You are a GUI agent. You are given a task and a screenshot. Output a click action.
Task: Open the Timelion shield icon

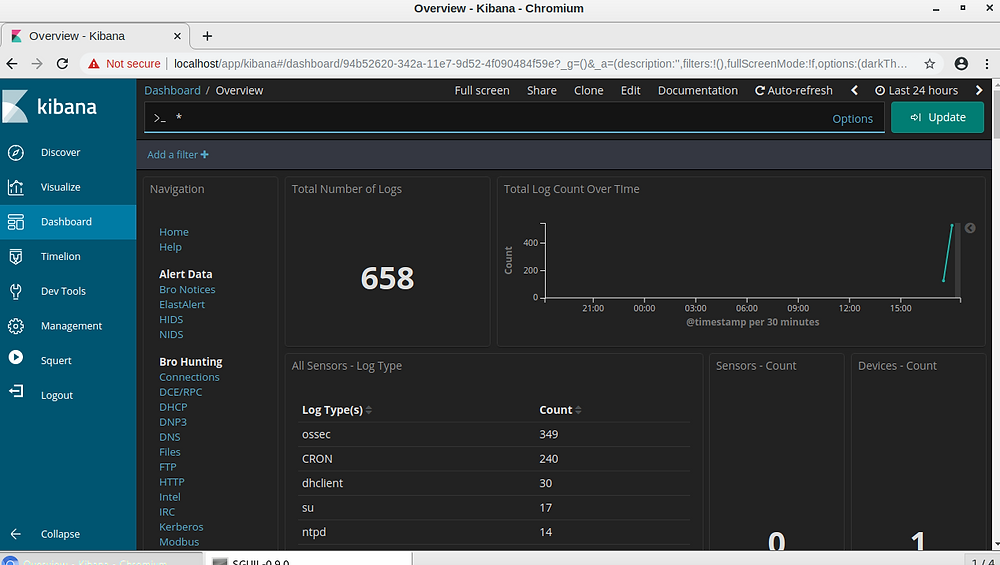tap(16, 256)
